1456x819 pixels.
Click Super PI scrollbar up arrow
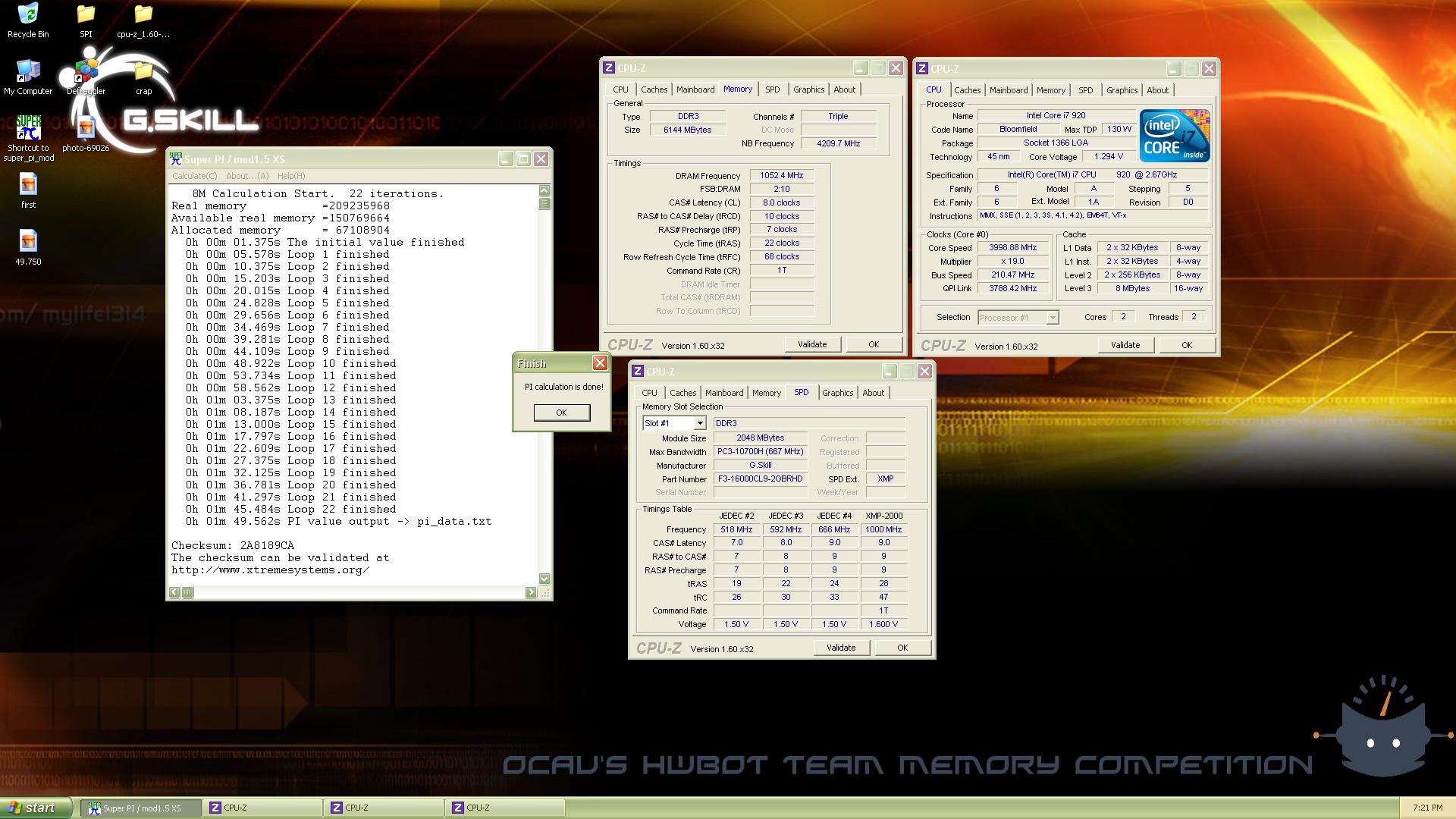(544, 190)
